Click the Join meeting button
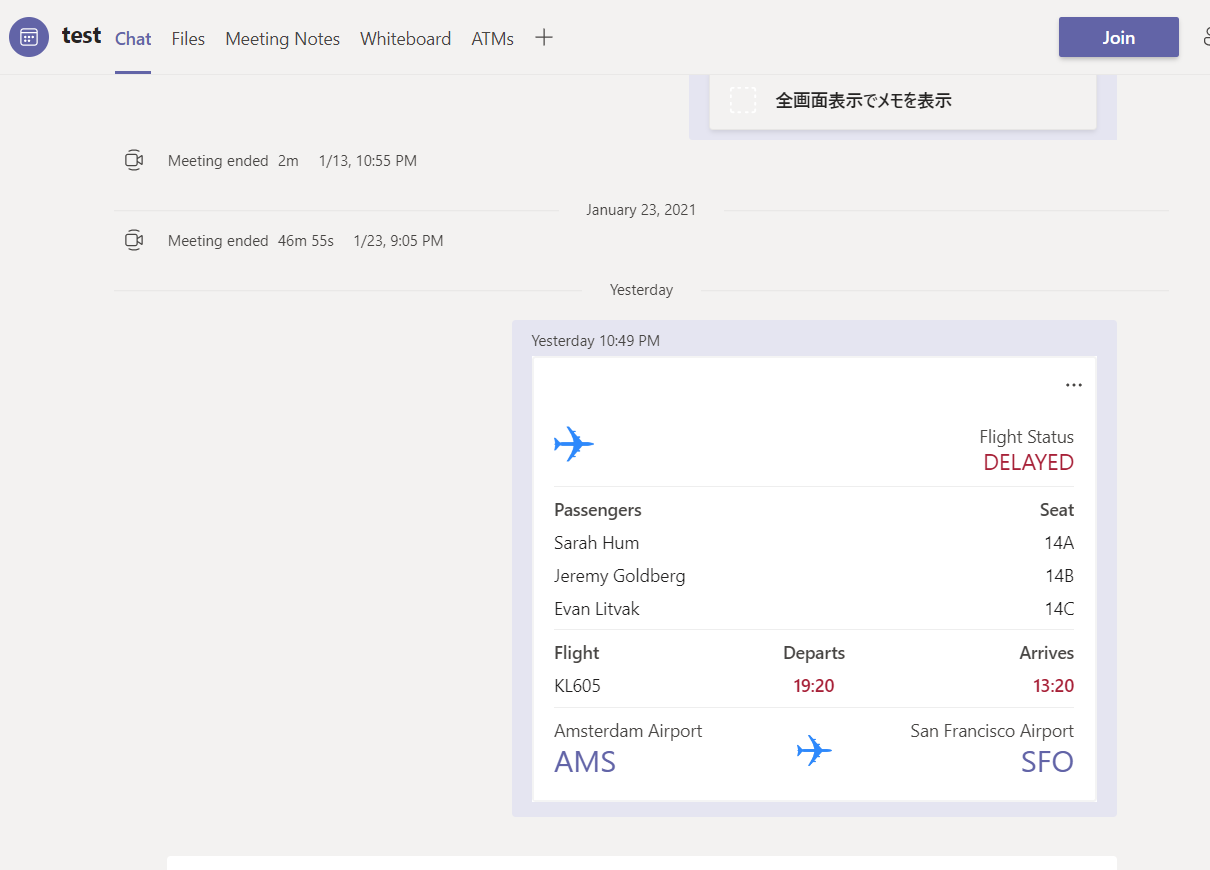This screenshot has height=870, width=1210. tap(1118, 37)
